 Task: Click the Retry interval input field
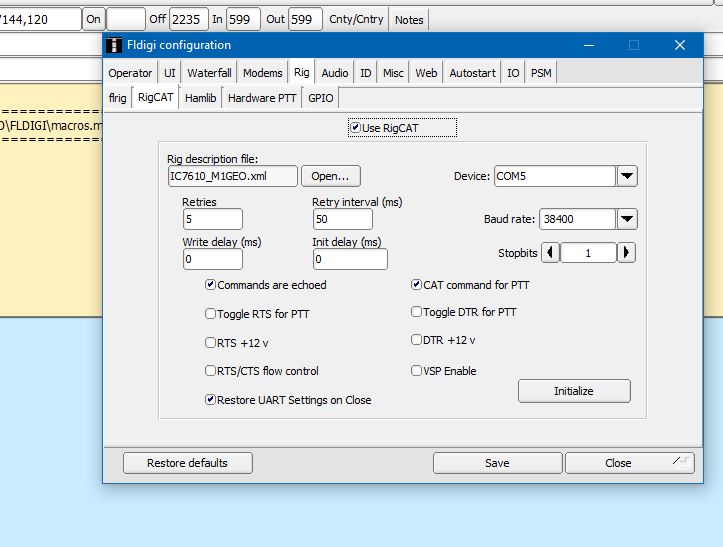tap(343, 219)
